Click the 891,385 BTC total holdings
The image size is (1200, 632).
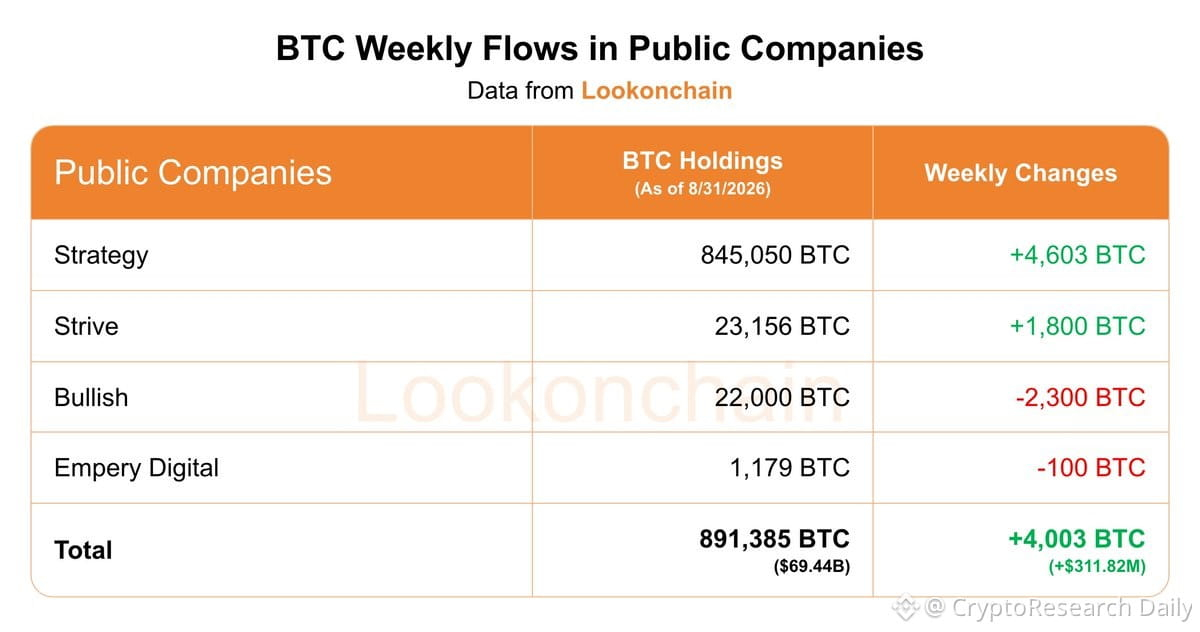(774, 539)
